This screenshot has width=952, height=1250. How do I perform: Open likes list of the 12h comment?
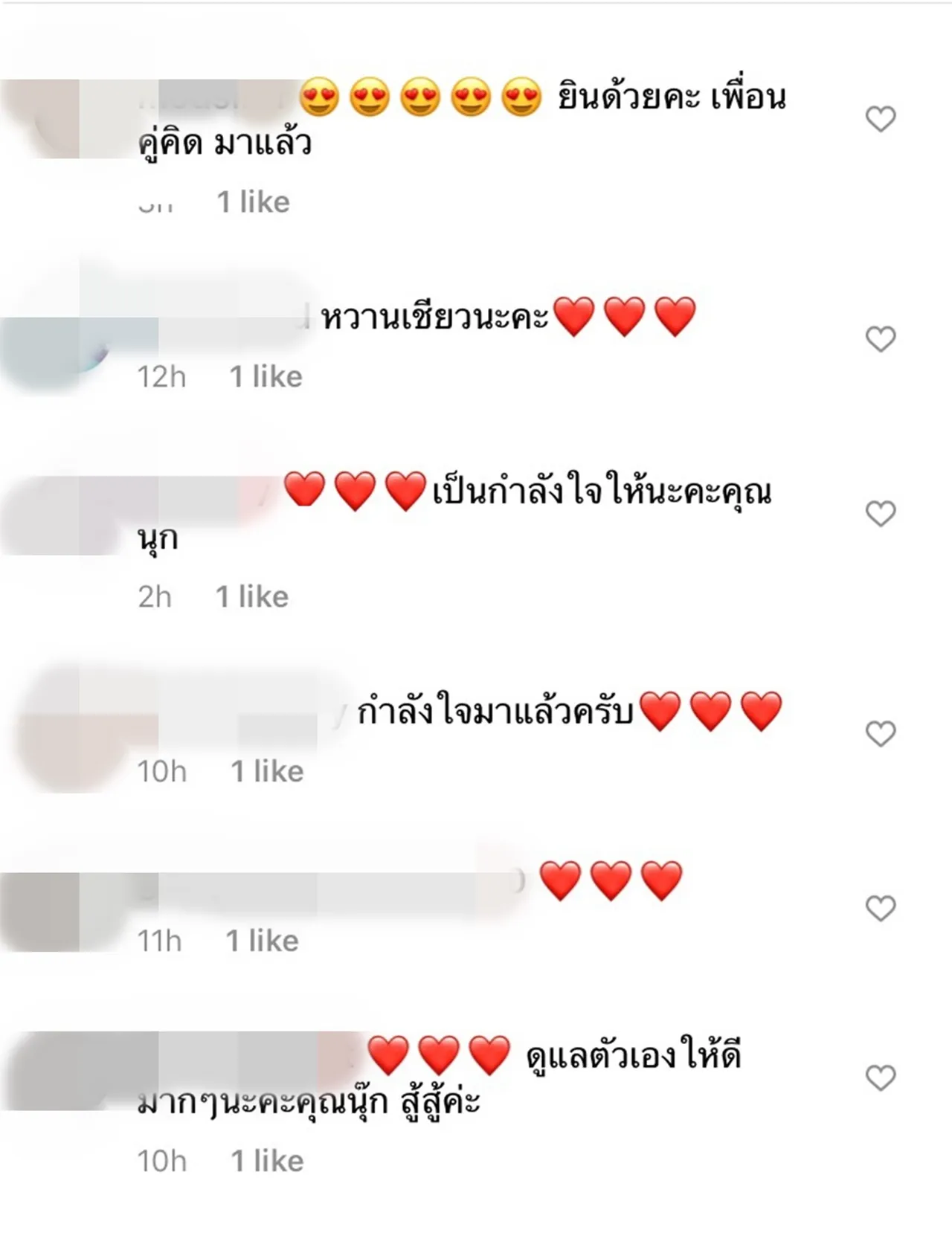tap(266, 377)
